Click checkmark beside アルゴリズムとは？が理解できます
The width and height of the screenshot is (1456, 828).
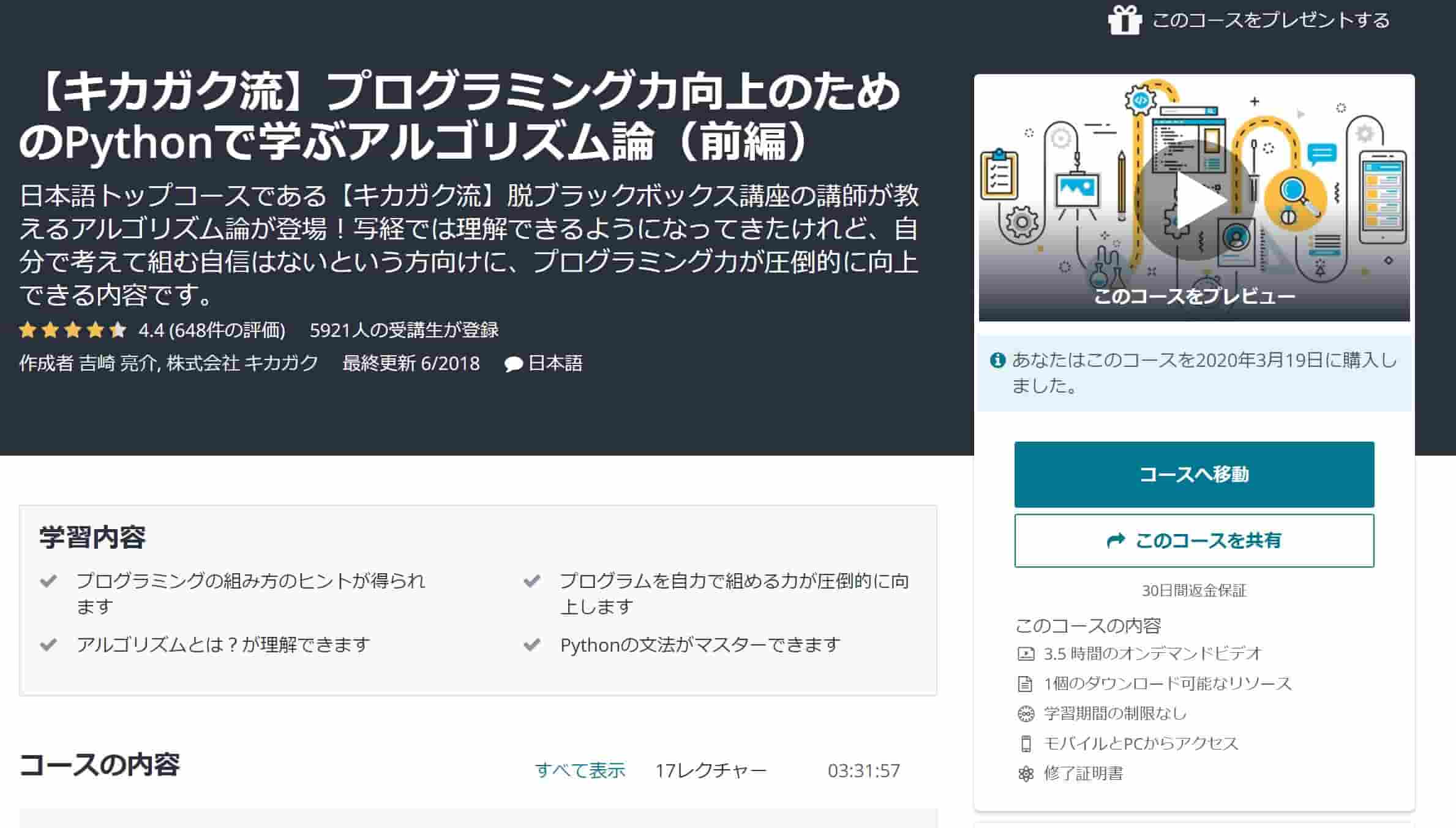click(48, 644)
